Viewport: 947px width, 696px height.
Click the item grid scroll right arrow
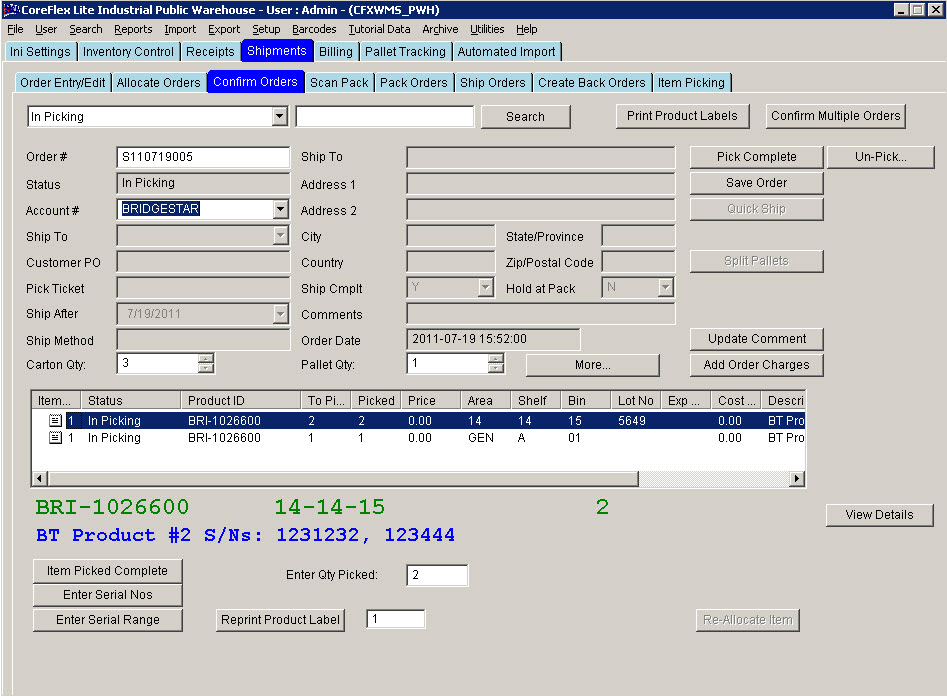(x=797, y=479)
